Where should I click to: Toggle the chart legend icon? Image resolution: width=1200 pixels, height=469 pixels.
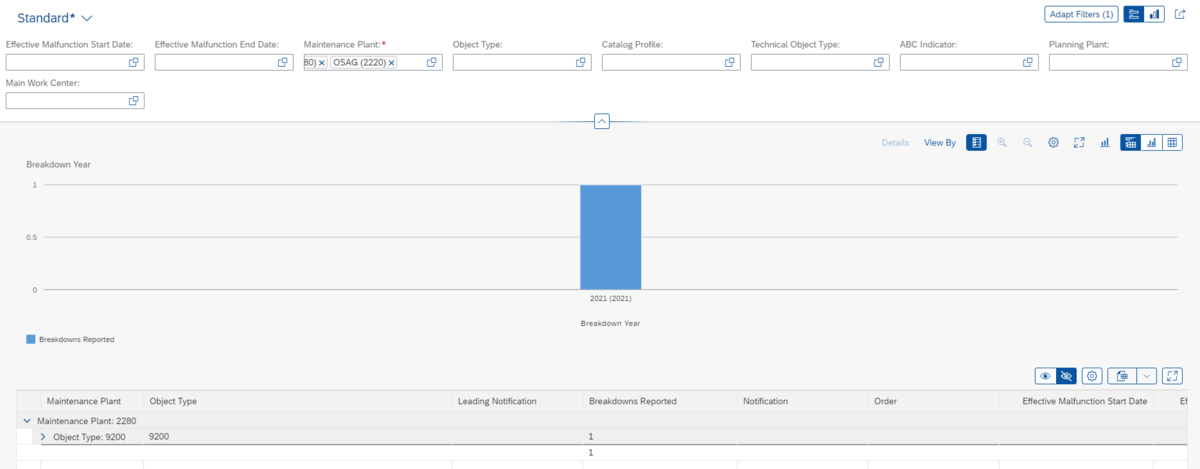pos(977,143)
